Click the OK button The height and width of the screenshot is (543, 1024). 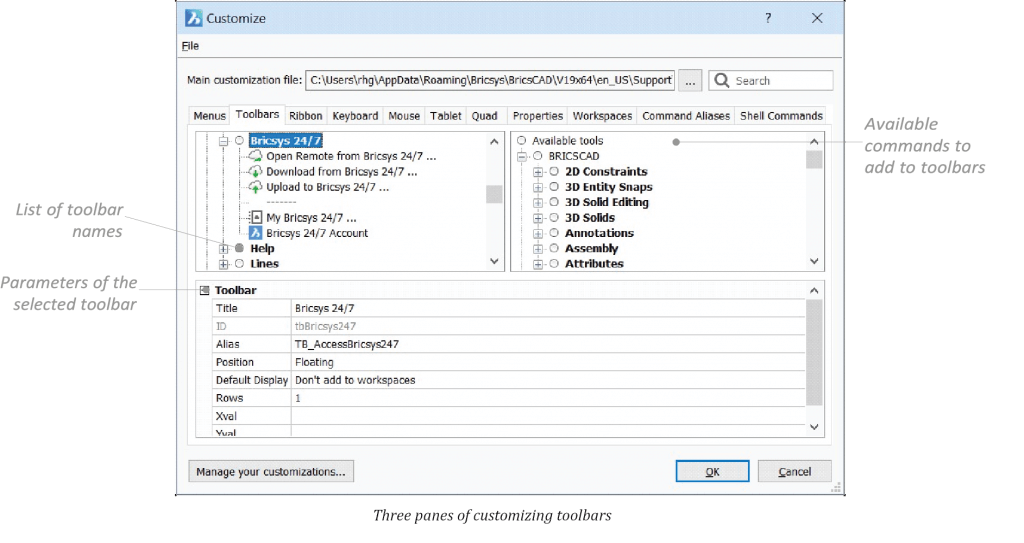(712, 471)
